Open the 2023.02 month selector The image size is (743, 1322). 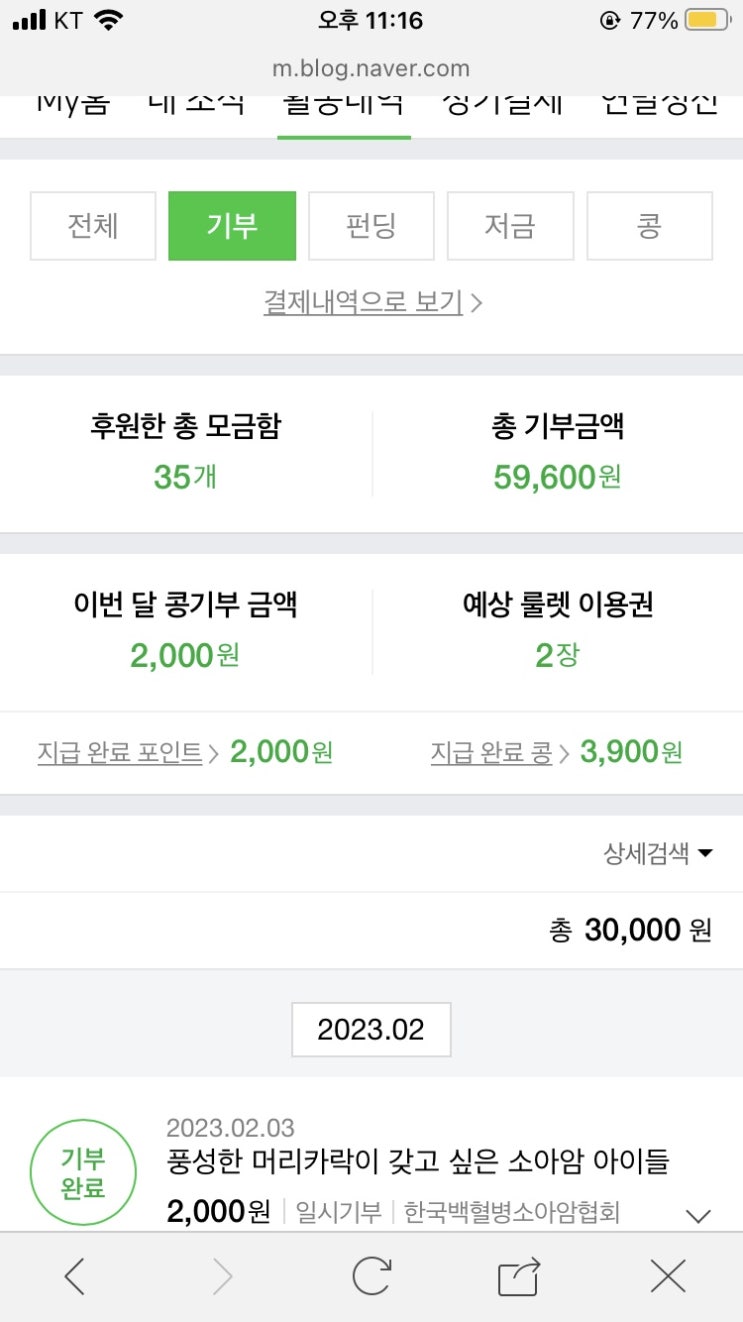[371, 1030]
